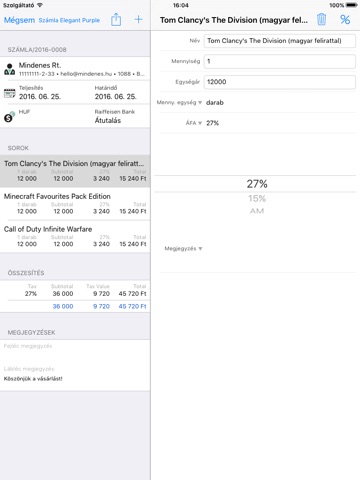Open discount via percent icon

345,20
